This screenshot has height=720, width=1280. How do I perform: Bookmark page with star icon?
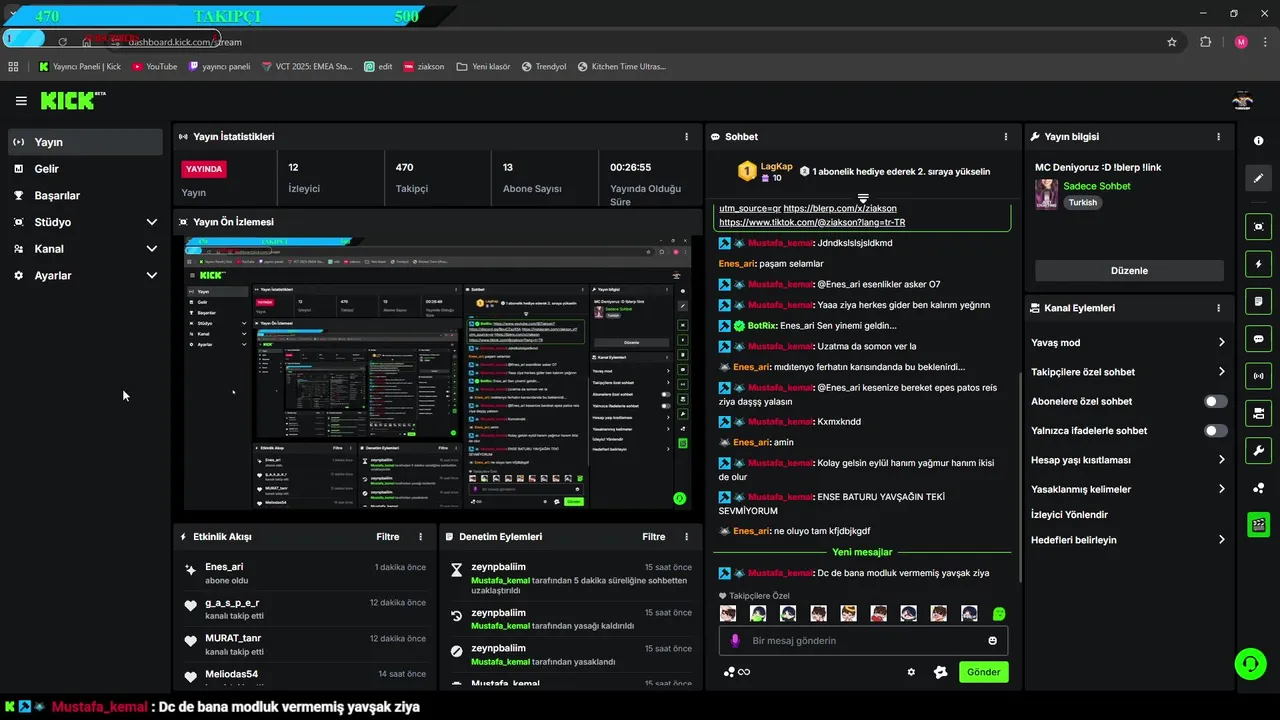coord(1172,42)
